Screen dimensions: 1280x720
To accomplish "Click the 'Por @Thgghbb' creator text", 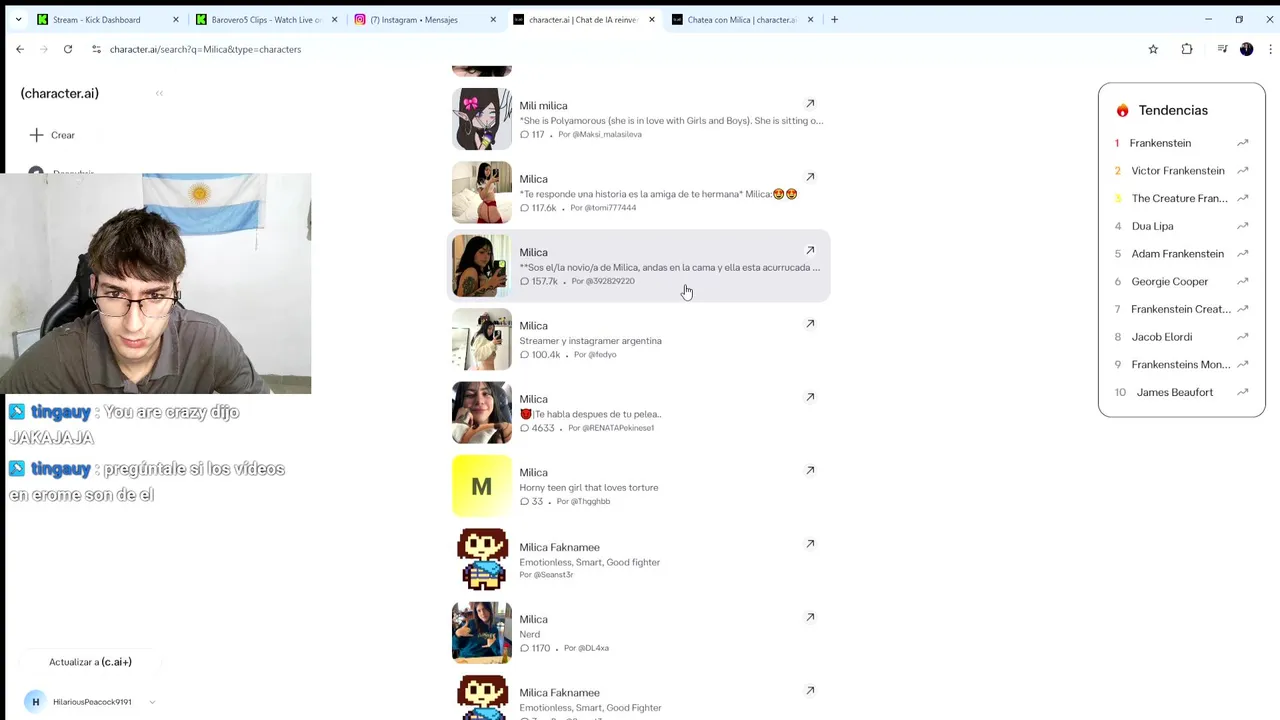I will pyautogui.click(x=583, y=501).
